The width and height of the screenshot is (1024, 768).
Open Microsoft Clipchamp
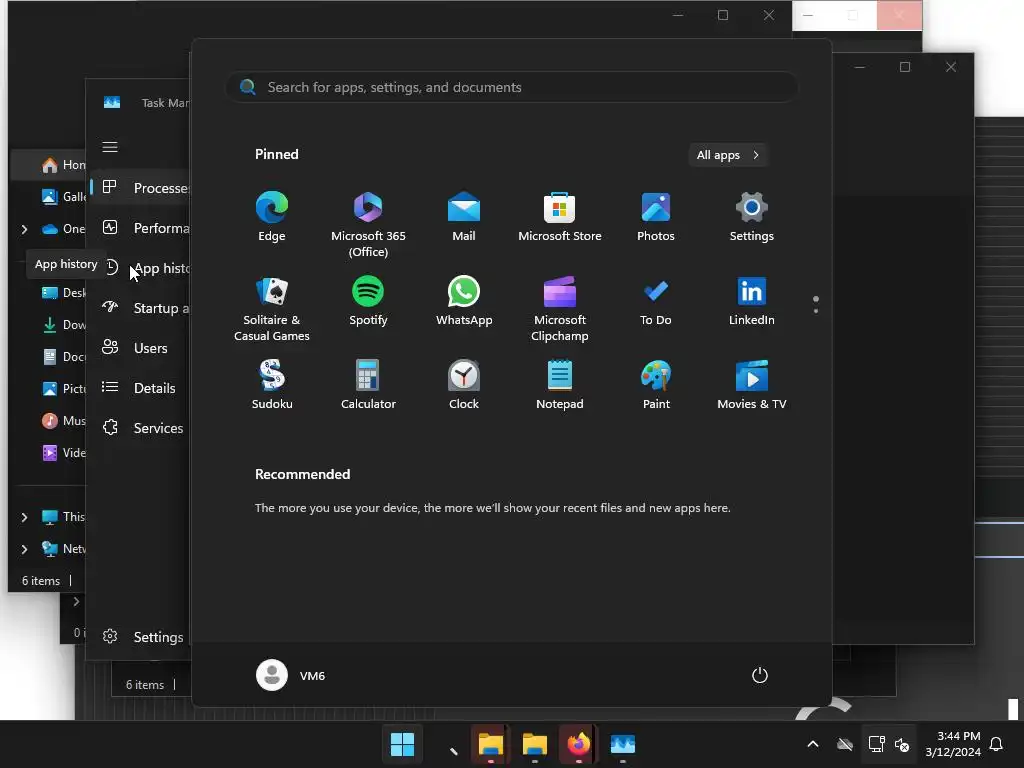point(560,309)
